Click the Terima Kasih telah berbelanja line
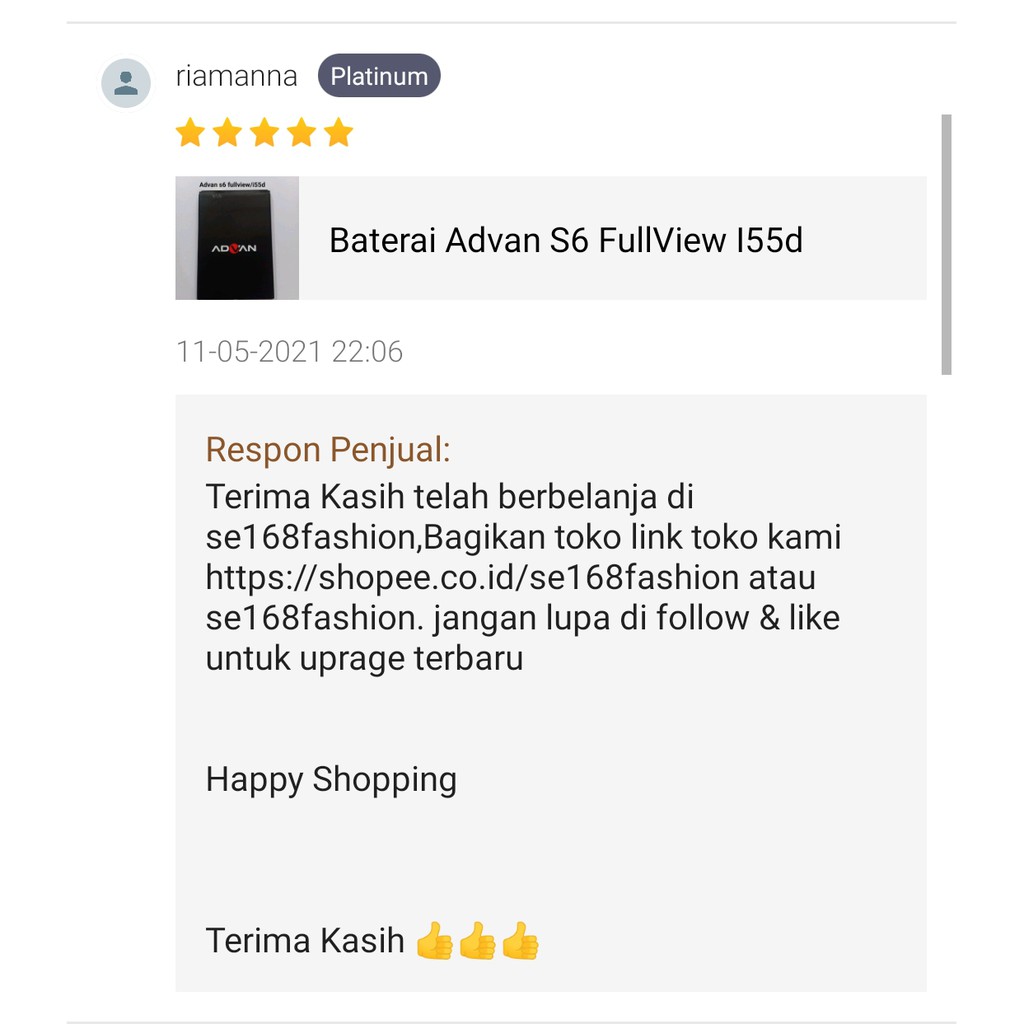Screen dimensions: 1024x1024 [449, 497]
